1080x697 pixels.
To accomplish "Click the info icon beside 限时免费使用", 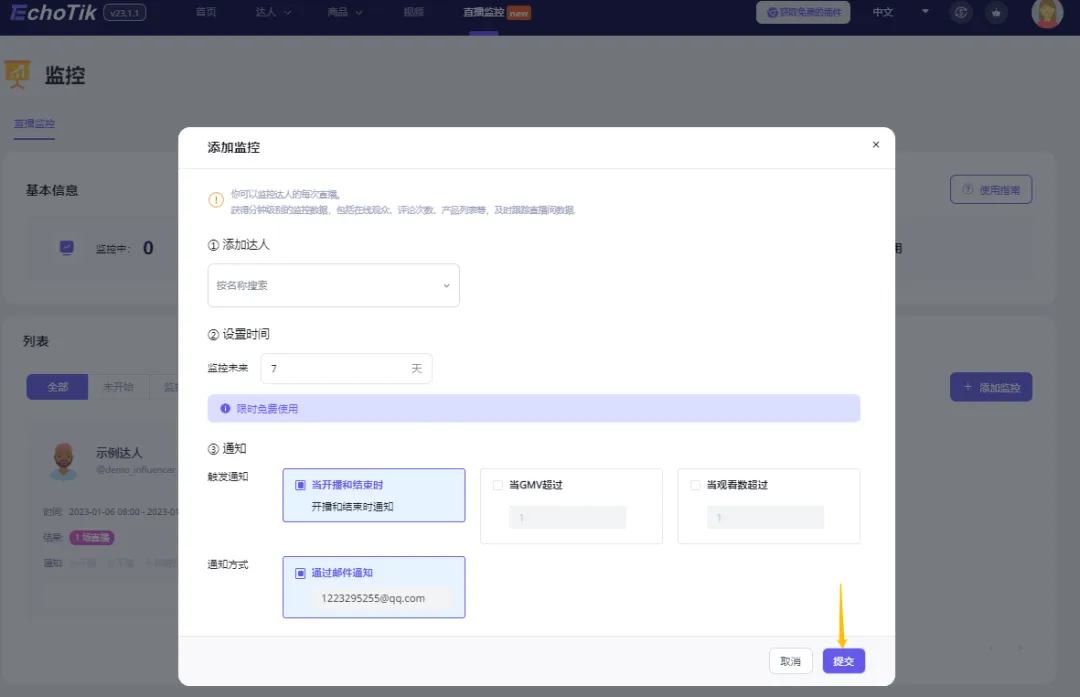I will pos(225,408).
